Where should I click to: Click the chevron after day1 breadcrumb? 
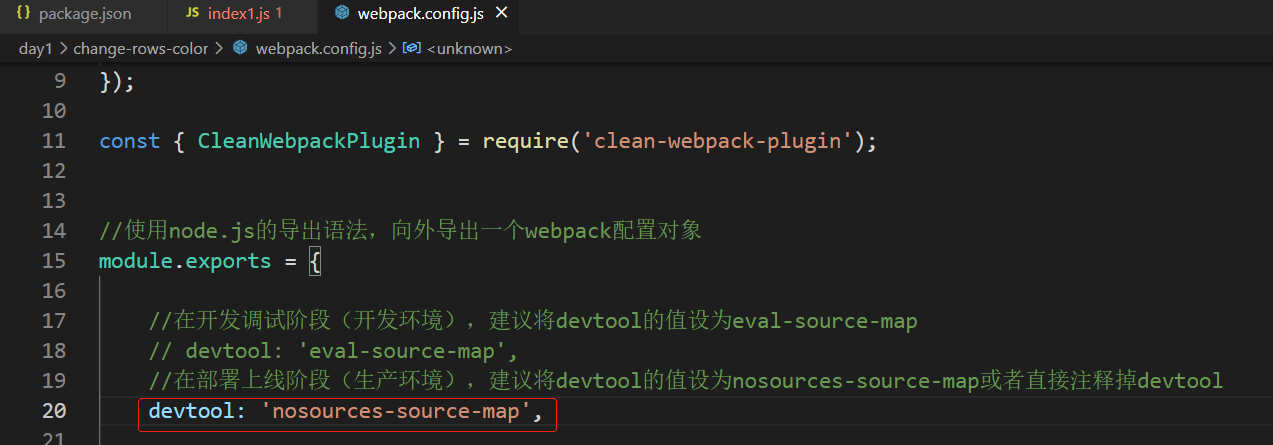click(x=63, y=48)
